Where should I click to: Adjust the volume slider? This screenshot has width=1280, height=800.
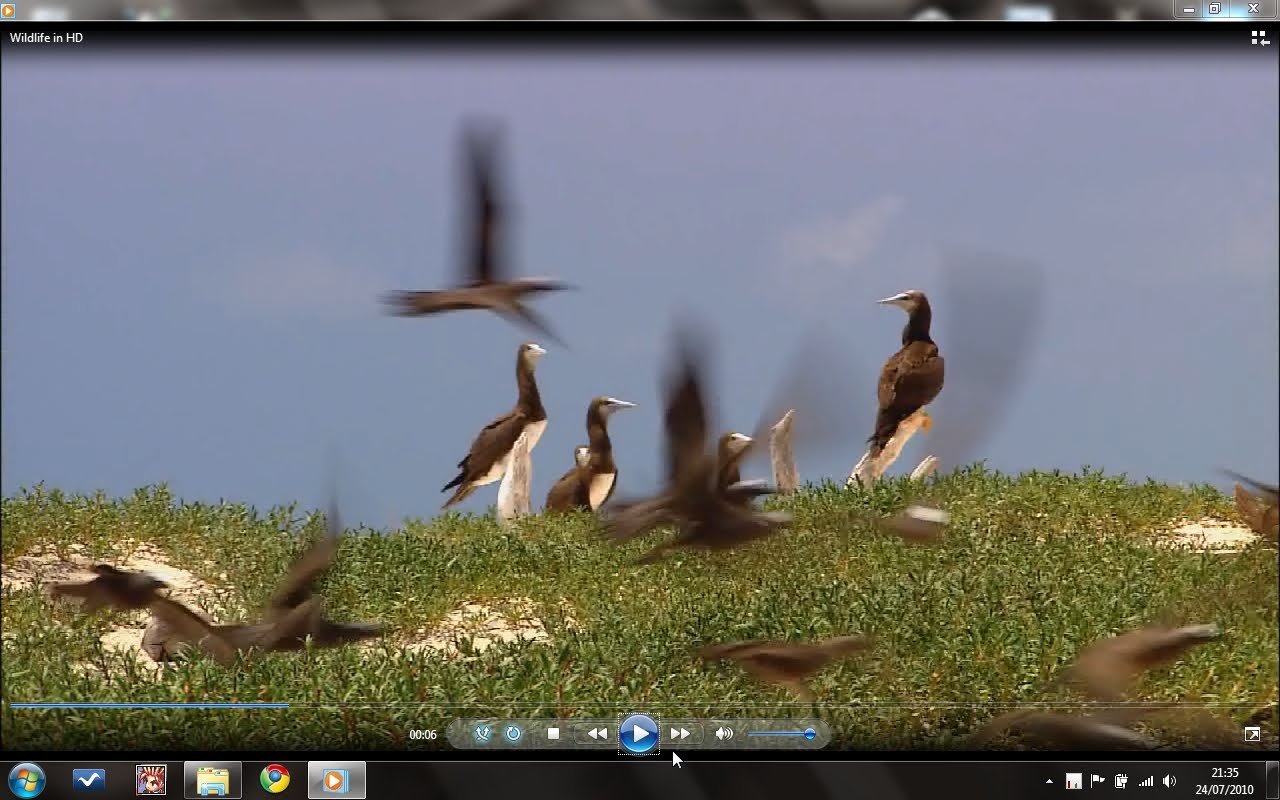(781, 734)
